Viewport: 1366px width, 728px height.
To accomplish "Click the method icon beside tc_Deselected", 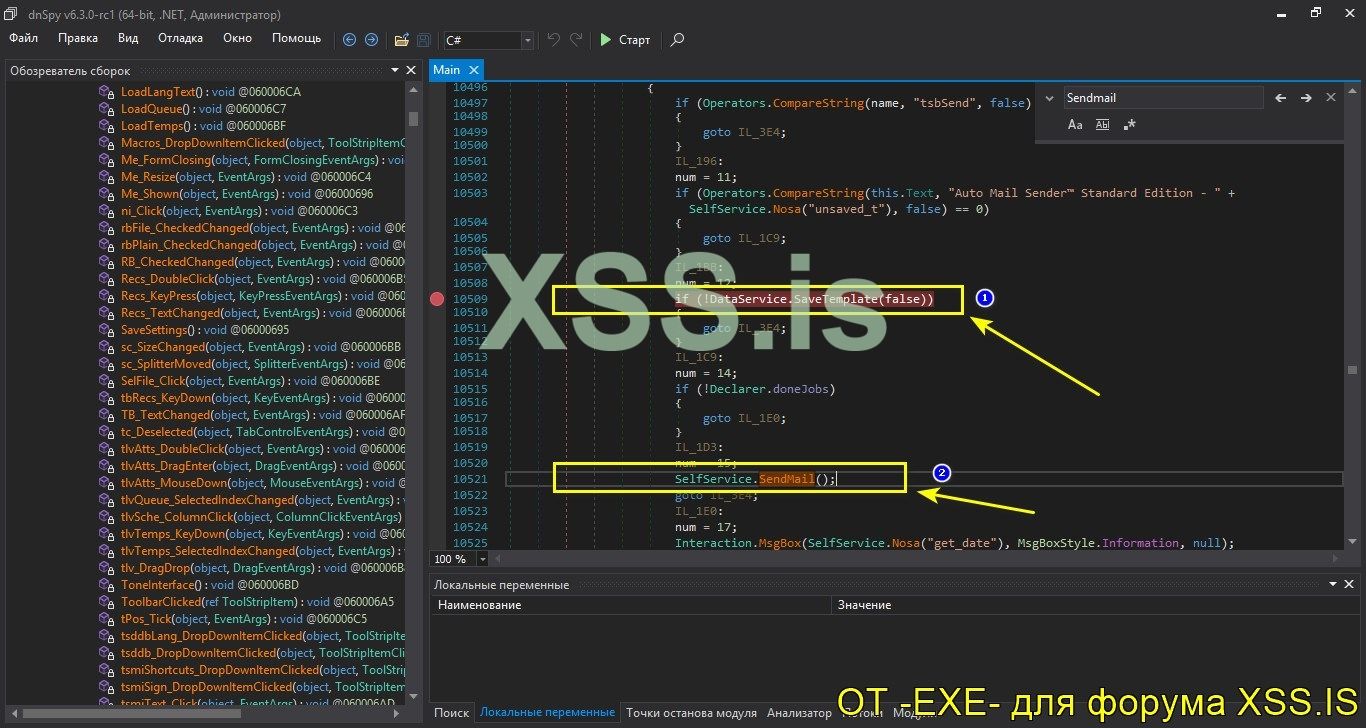I will point(107,432).
